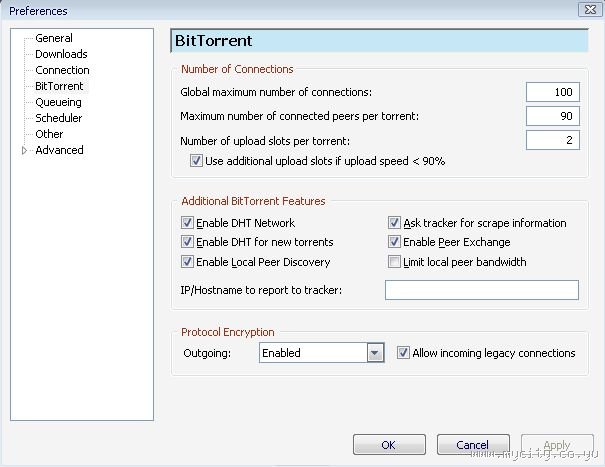Open the Downloads preferences page
Screen dimensions: 605x467
pyautogui.click(x=61, y=54)
